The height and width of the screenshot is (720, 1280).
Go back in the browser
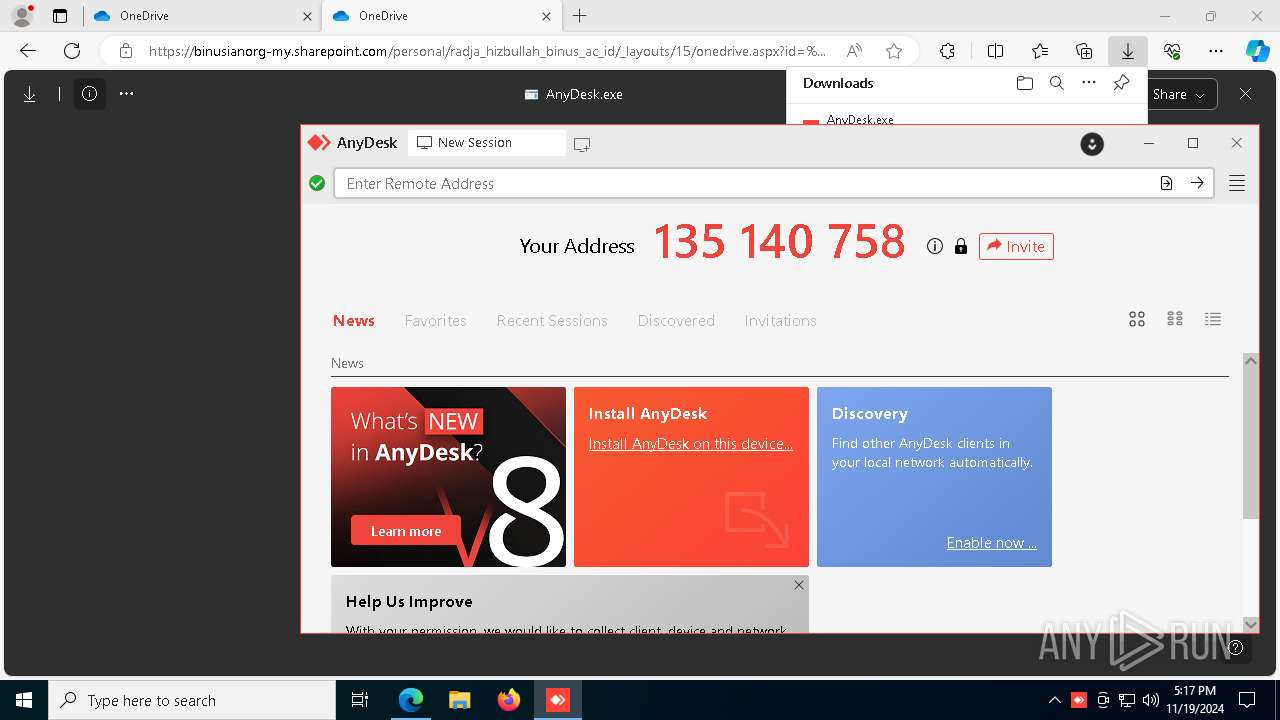pos(28,51)
